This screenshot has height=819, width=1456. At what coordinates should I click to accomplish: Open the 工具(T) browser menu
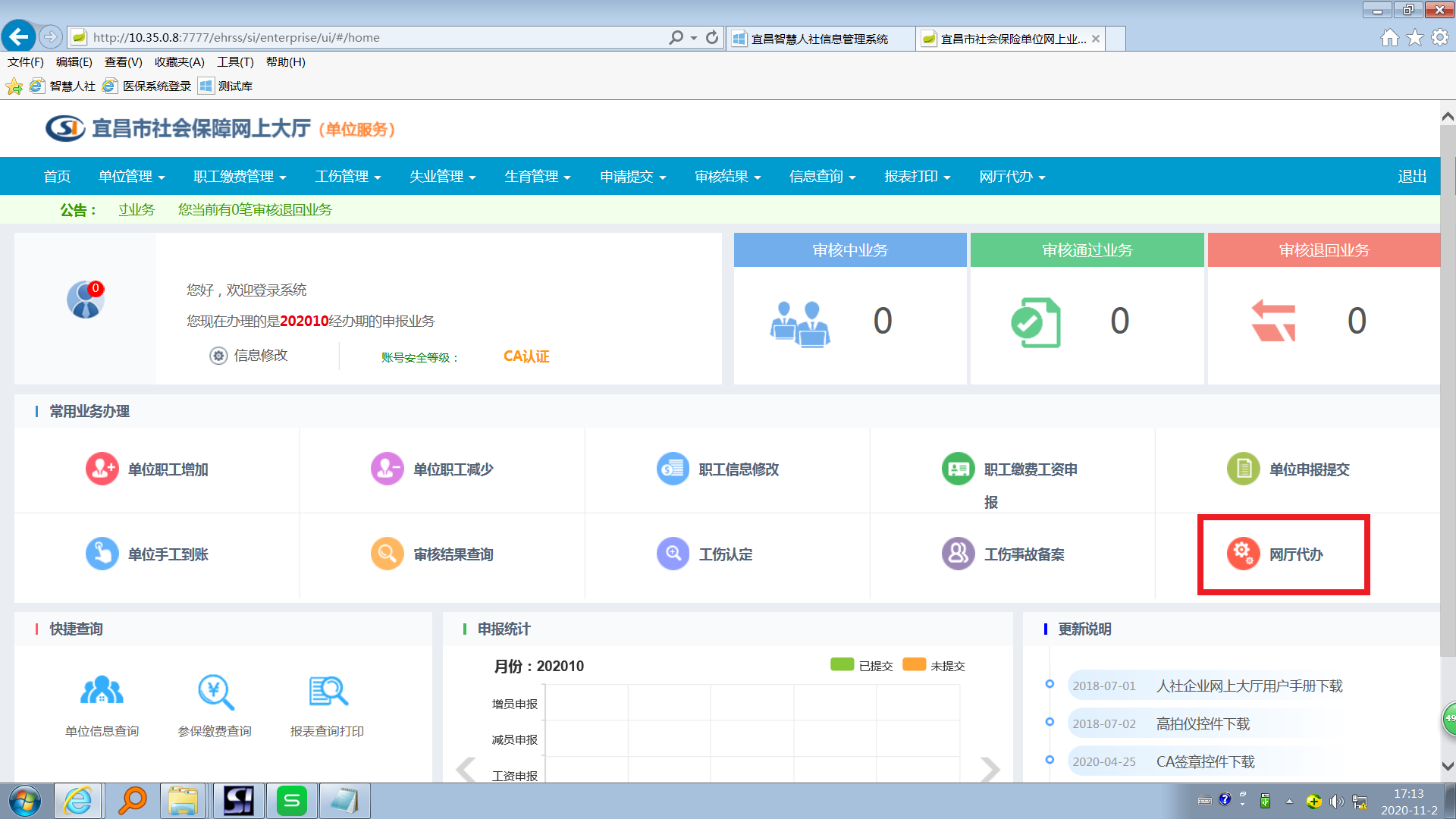coord(235,62)
